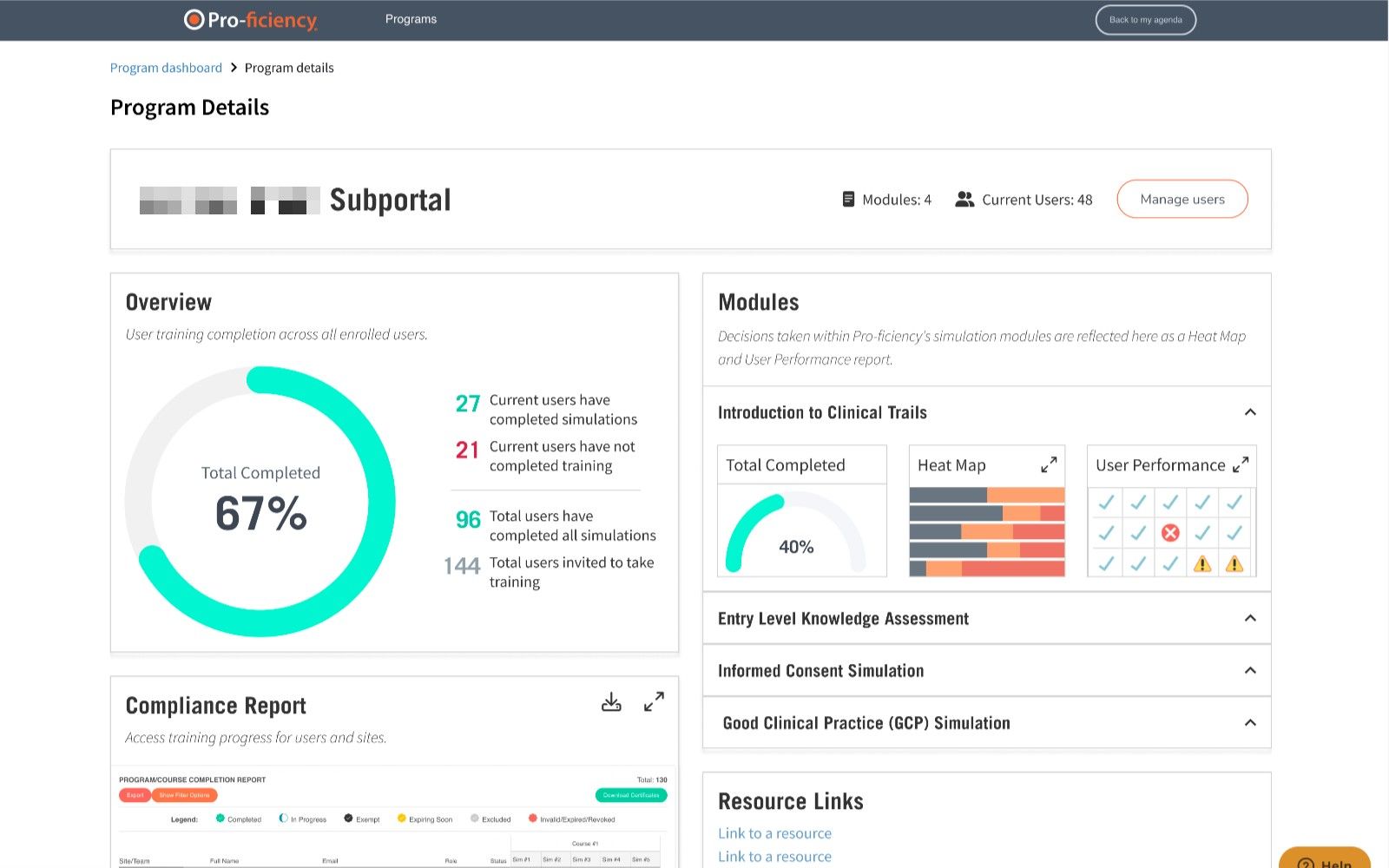Click a blue checkmark in User Performance grid
1389x868 pixels.
point(1106,502)
